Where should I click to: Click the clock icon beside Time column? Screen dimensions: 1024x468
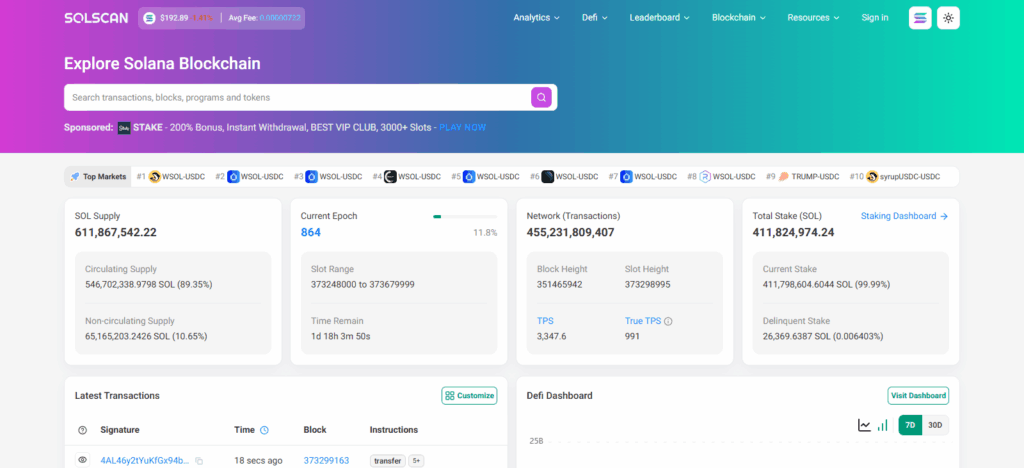(264, 430)
